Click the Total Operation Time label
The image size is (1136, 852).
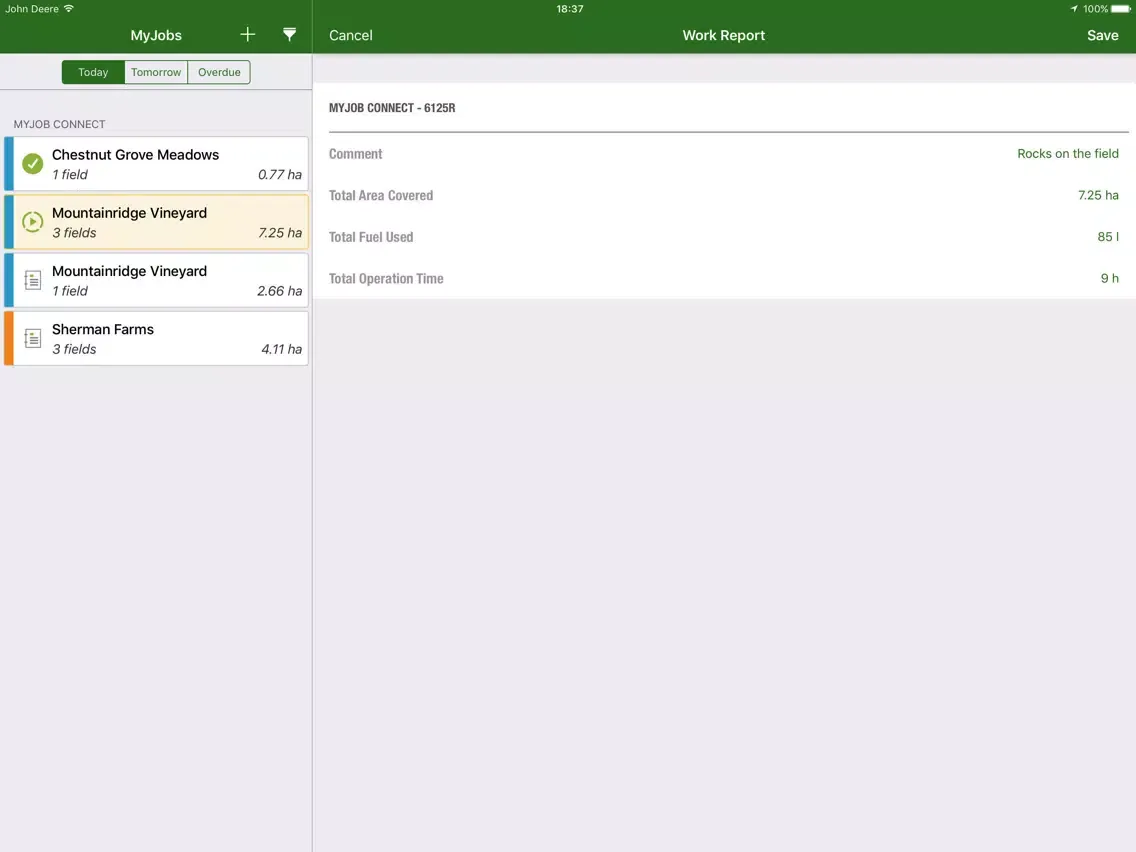pos(386,278)
